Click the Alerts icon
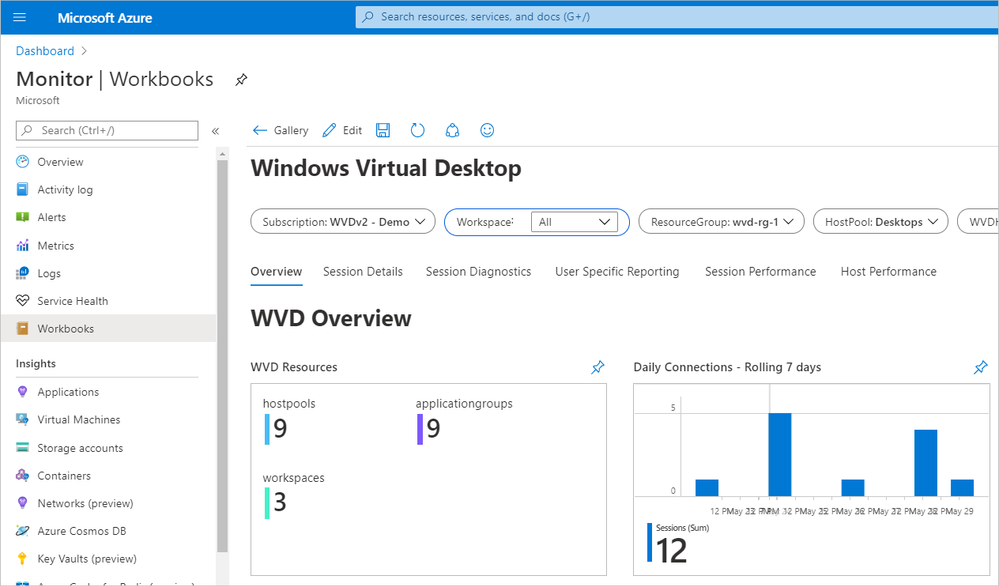This screenshot has width=999, height=586. [22, 217]
